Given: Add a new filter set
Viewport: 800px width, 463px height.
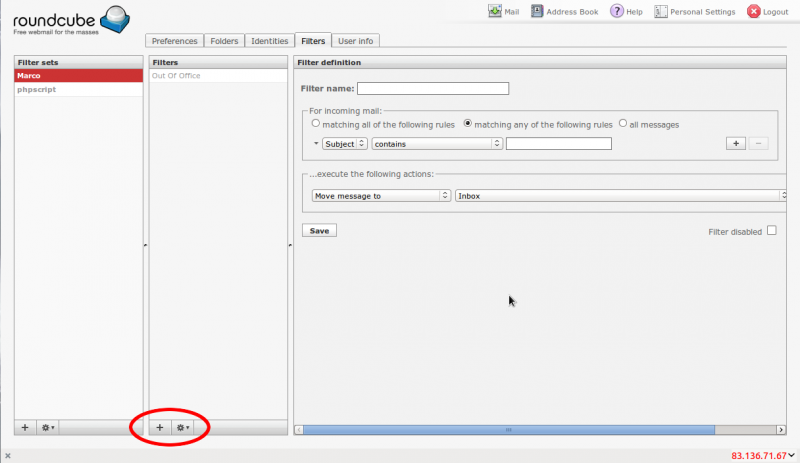Looking at the screenshot, I should pos(25,427).
